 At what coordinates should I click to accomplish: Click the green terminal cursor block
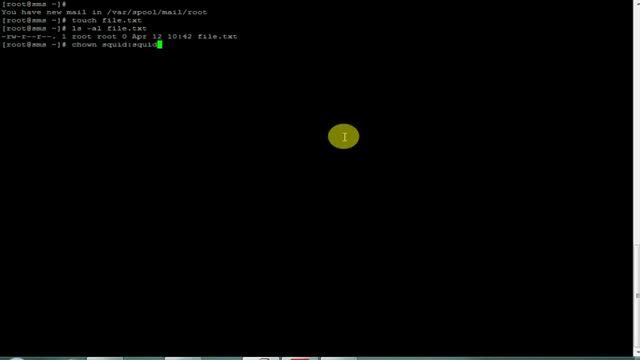click(x=160, y=44)
